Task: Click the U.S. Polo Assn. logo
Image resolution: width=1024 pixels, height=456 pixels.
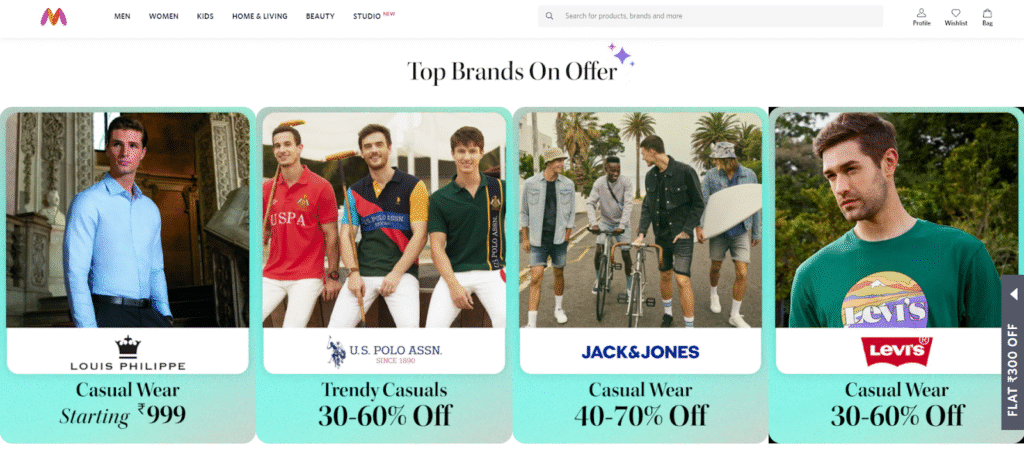Action: click(385, 351)
